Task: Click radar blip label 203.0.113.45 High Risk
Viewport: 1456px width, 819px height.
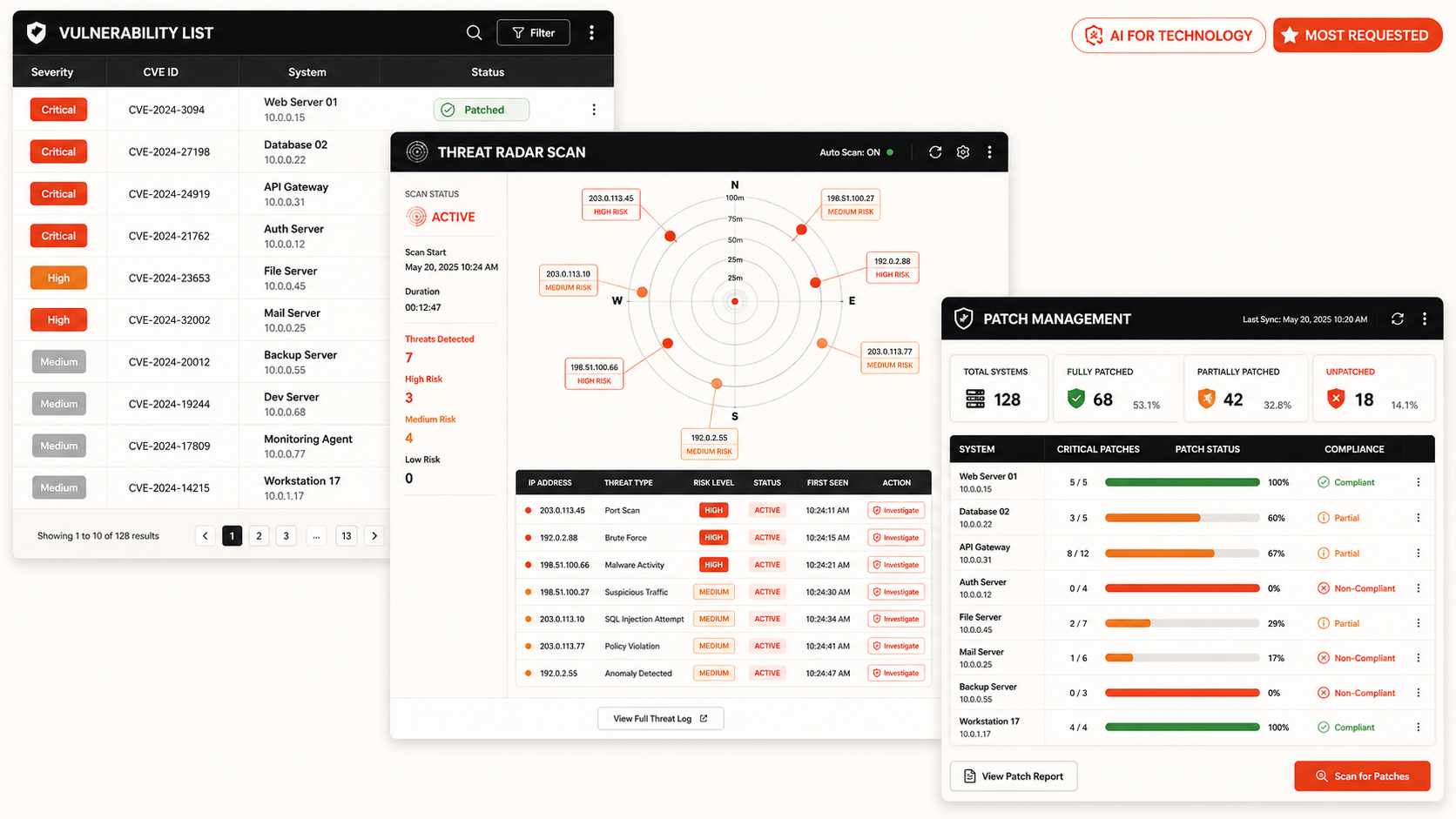Action: 610,205
